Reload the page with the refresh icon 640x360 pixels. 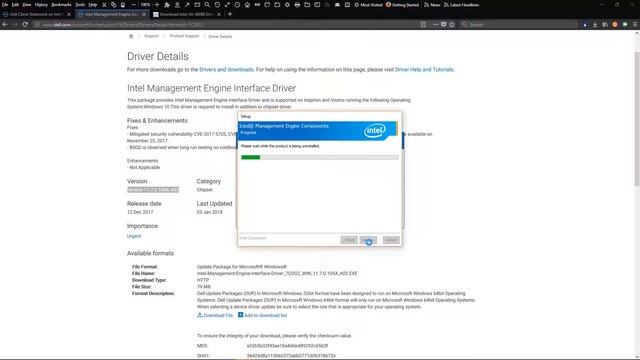(25, 24)
